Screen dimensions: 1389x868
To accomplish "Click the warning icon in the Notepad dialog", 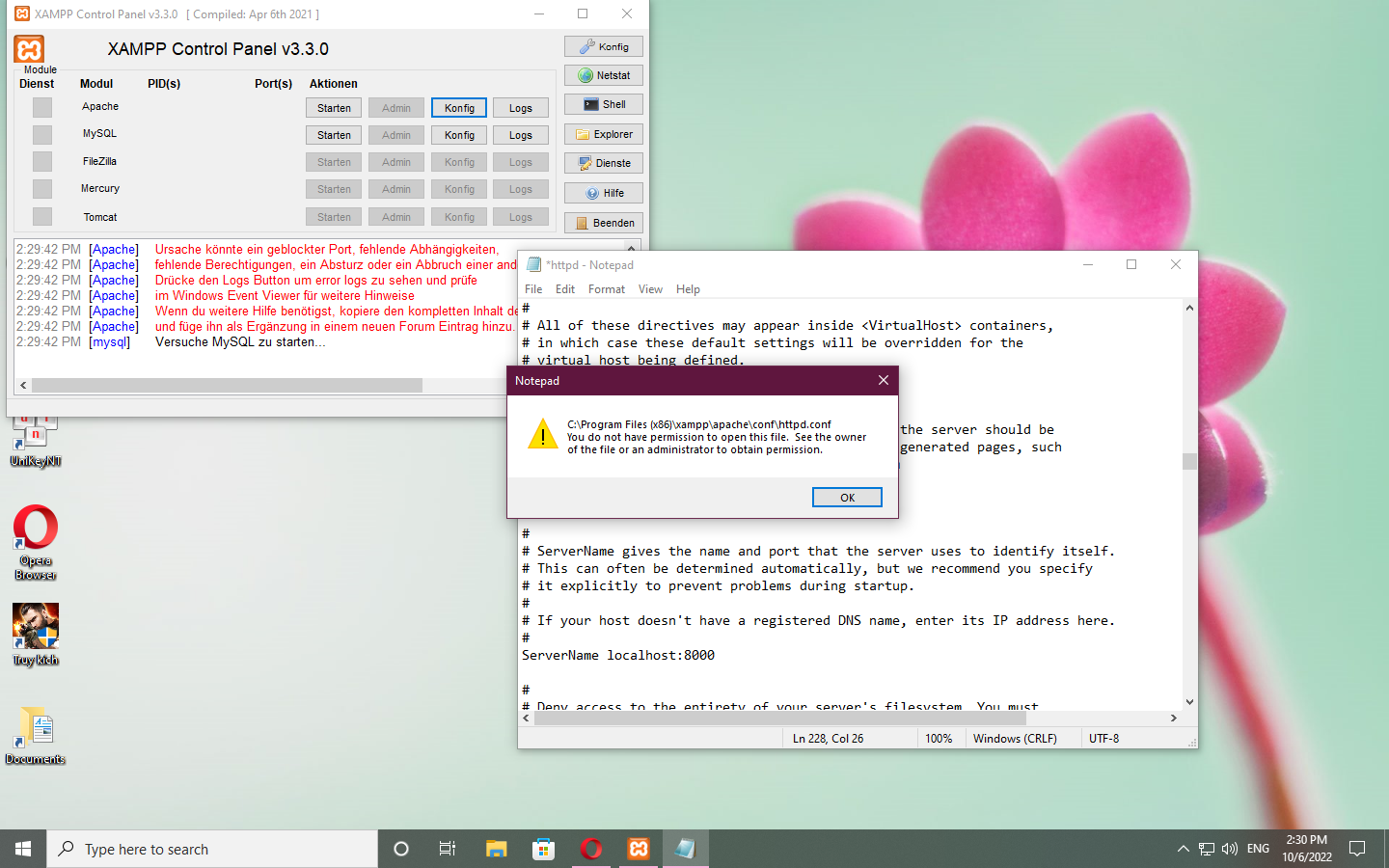I will pyautogui.click(x=543, y=435).
